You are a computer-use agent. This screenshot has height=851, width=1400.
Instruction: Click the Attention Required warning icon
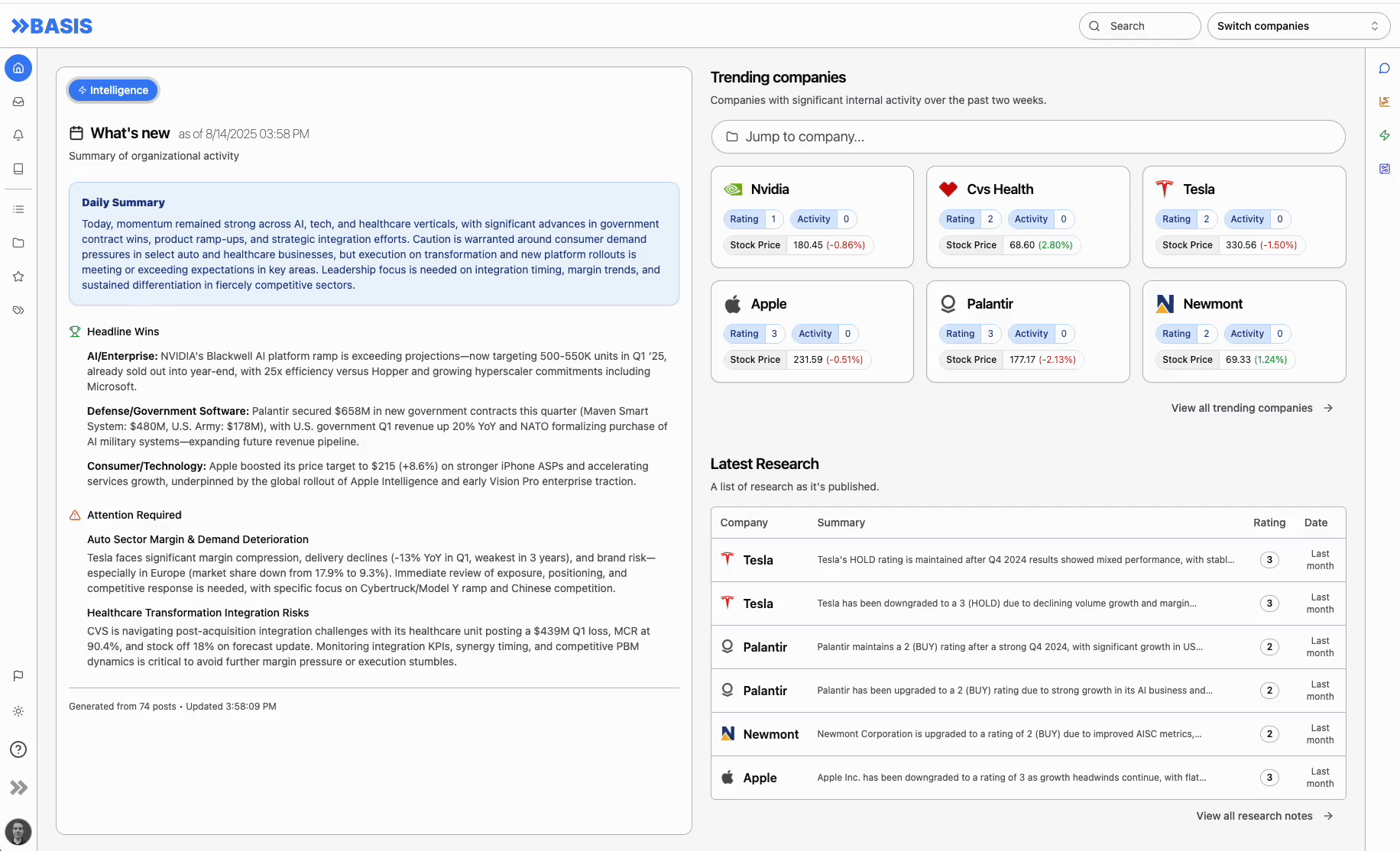75,515
